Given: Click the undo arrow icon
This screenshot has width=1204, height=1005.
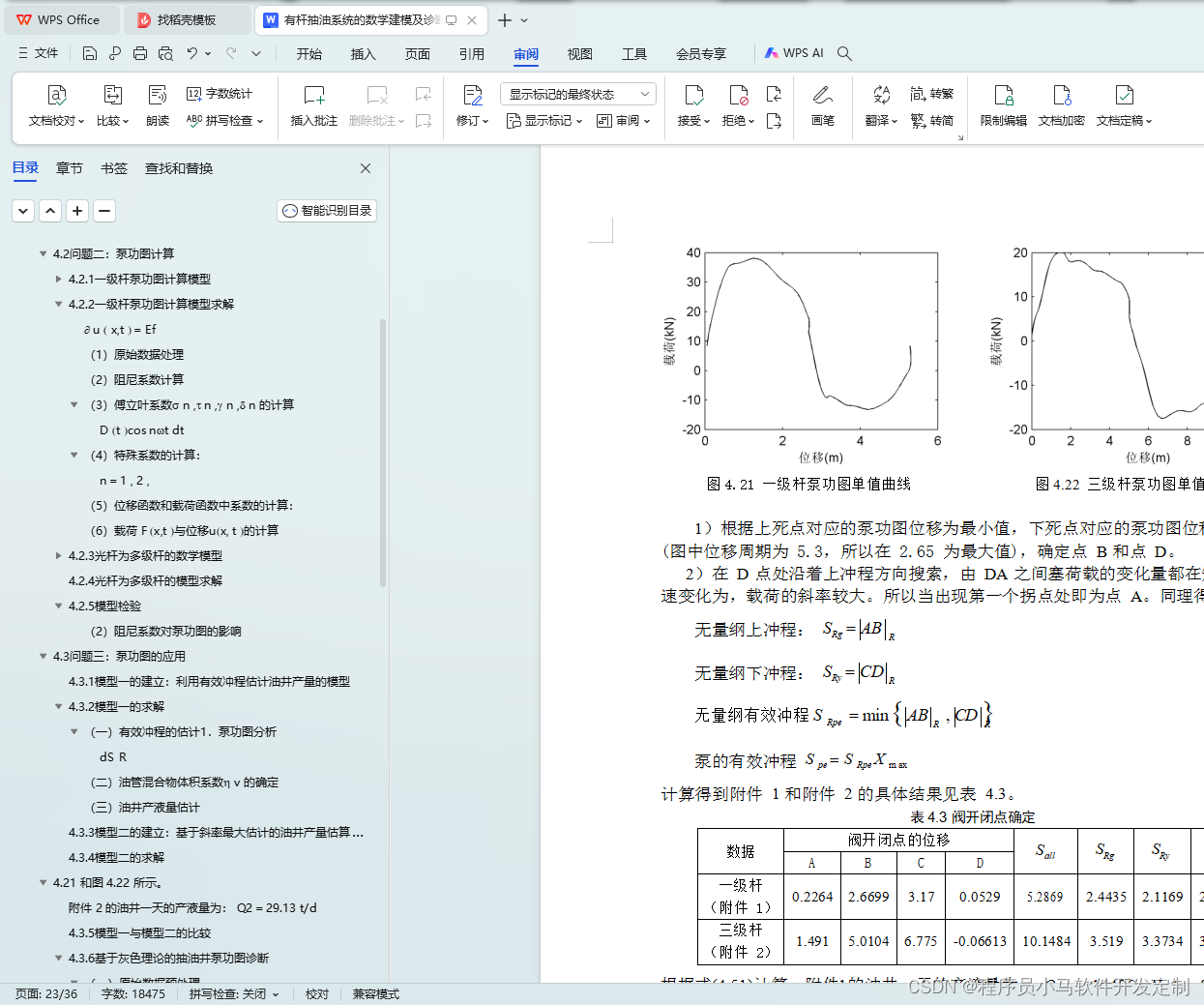Looking at the screenshot, I should click(x=192, y=53).
